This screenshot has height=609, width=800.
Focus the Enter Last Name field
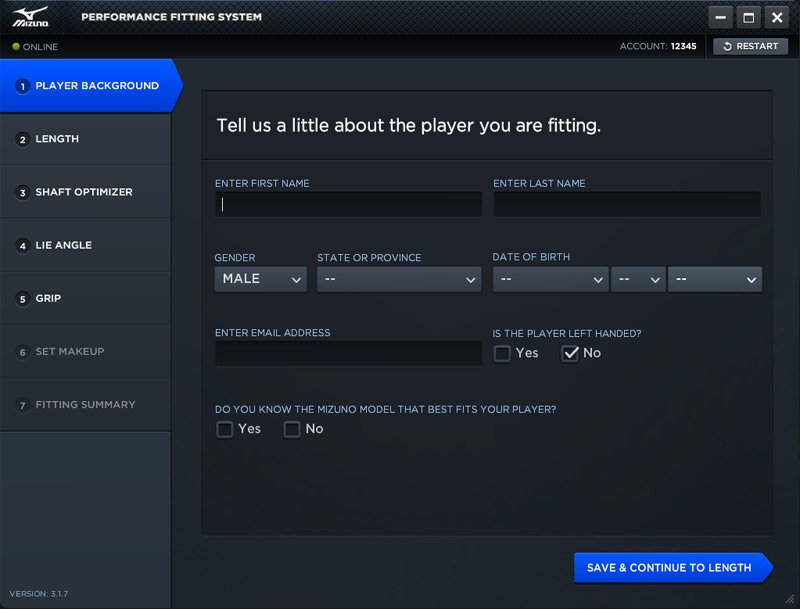pyautogui.click(x=627, y=204)
